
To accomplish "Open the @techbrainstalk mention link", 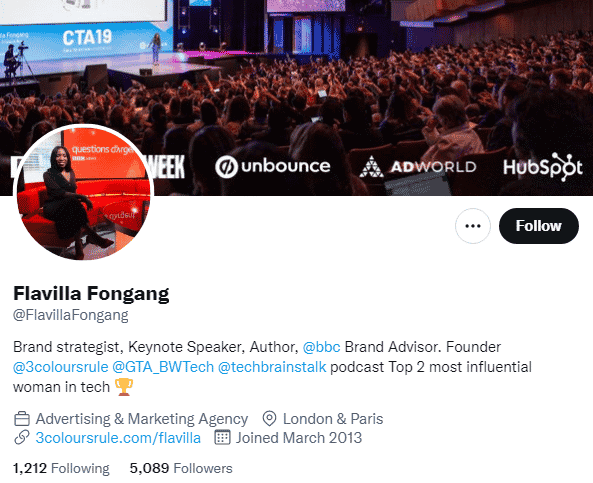I will click(272, 367).
